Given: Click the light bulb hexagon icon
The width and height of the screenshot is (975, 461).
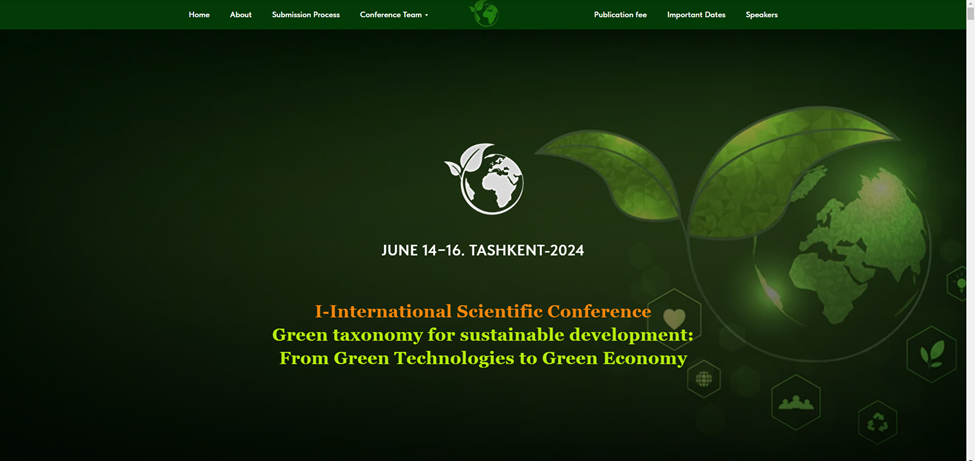Looking at the screenshot, I should tap(961, 284).
